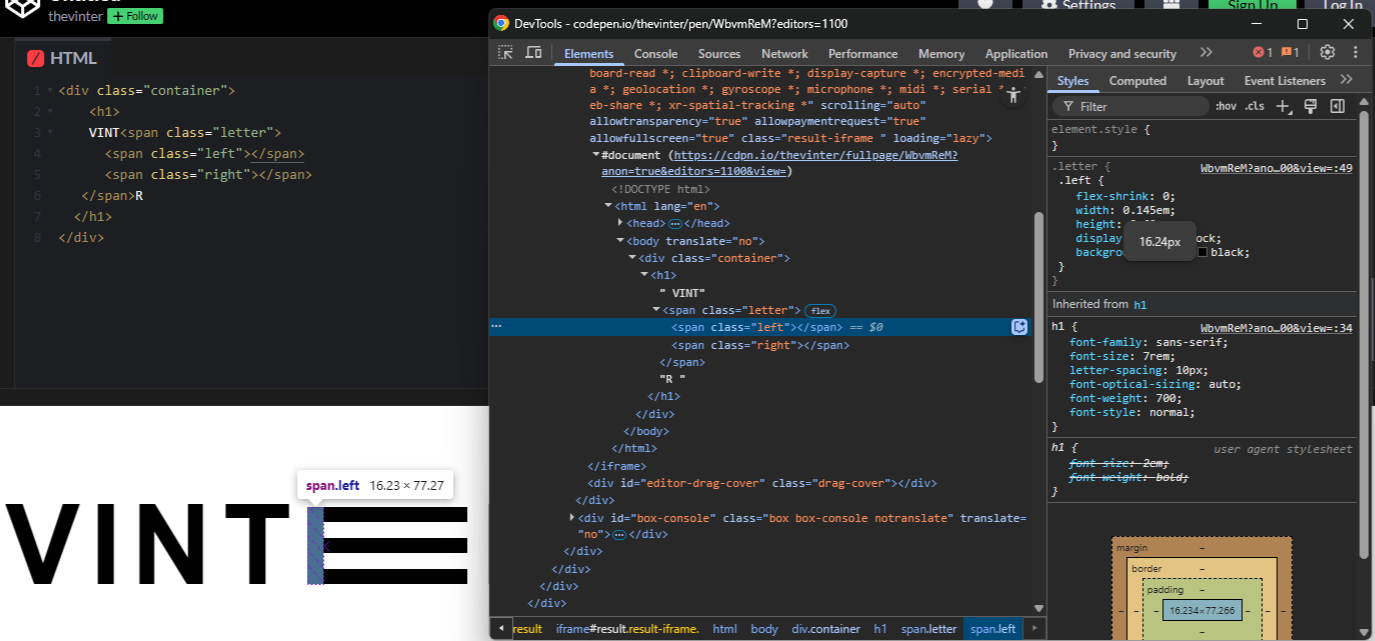Collapse the h1 node in DOM tree
Screen dimensions: 1375x641
click(645, 275)
